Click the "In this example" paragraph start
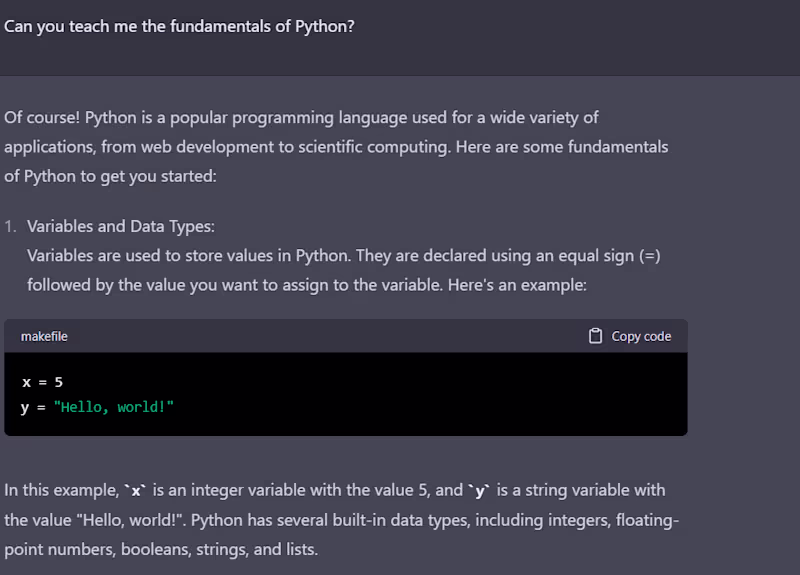 (x=58, y=490)
